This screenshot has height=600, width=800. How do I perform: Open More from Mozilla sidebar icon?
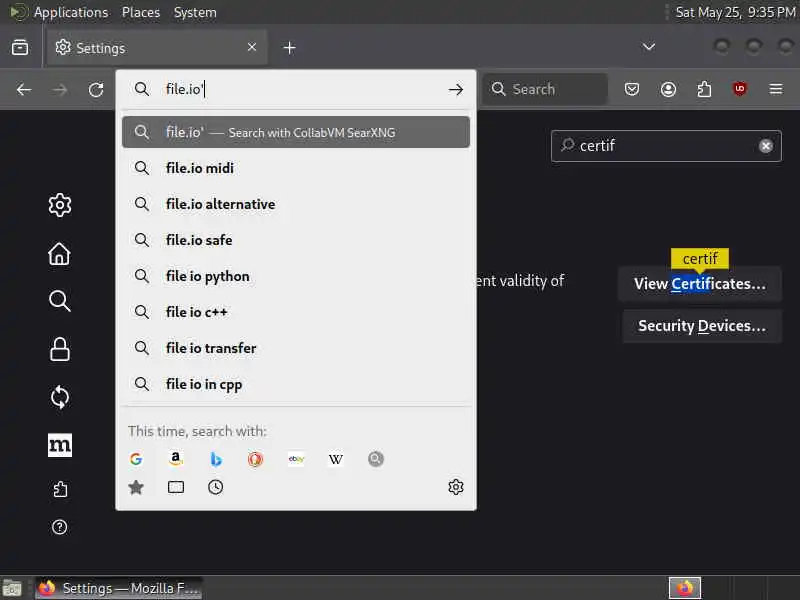pyautogui.click(x=60, y=445)
